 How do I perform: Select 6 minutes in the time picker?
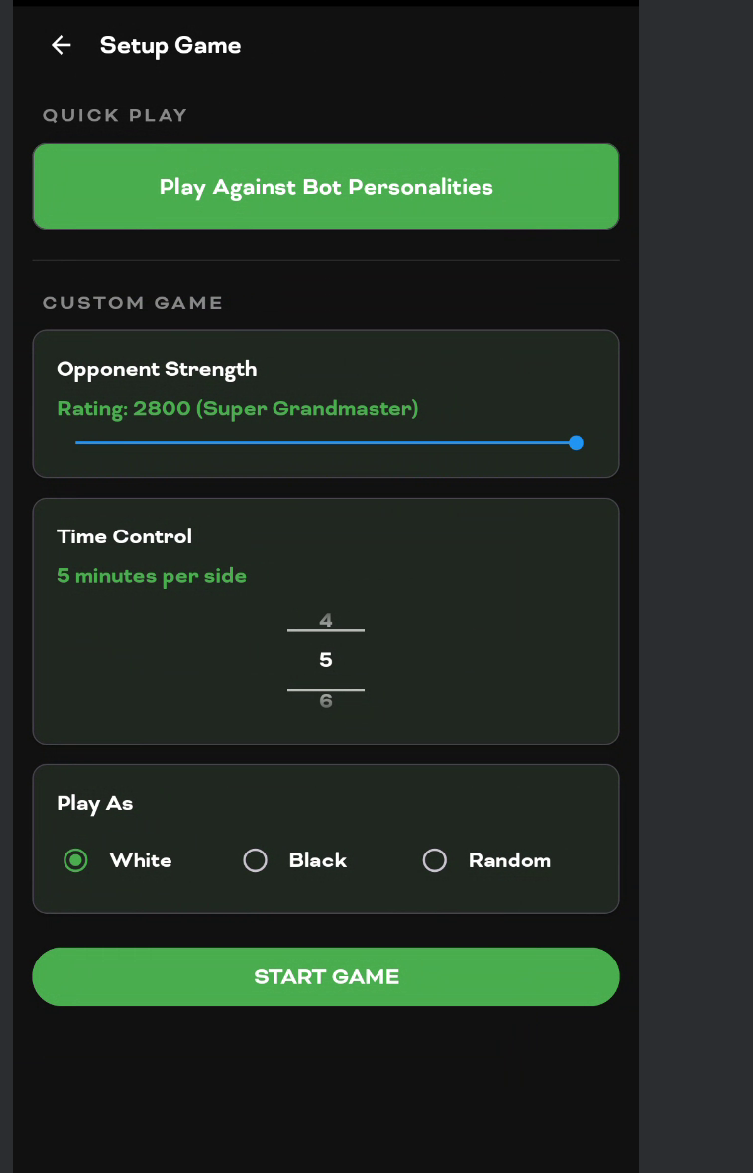[x=326, y=701]
